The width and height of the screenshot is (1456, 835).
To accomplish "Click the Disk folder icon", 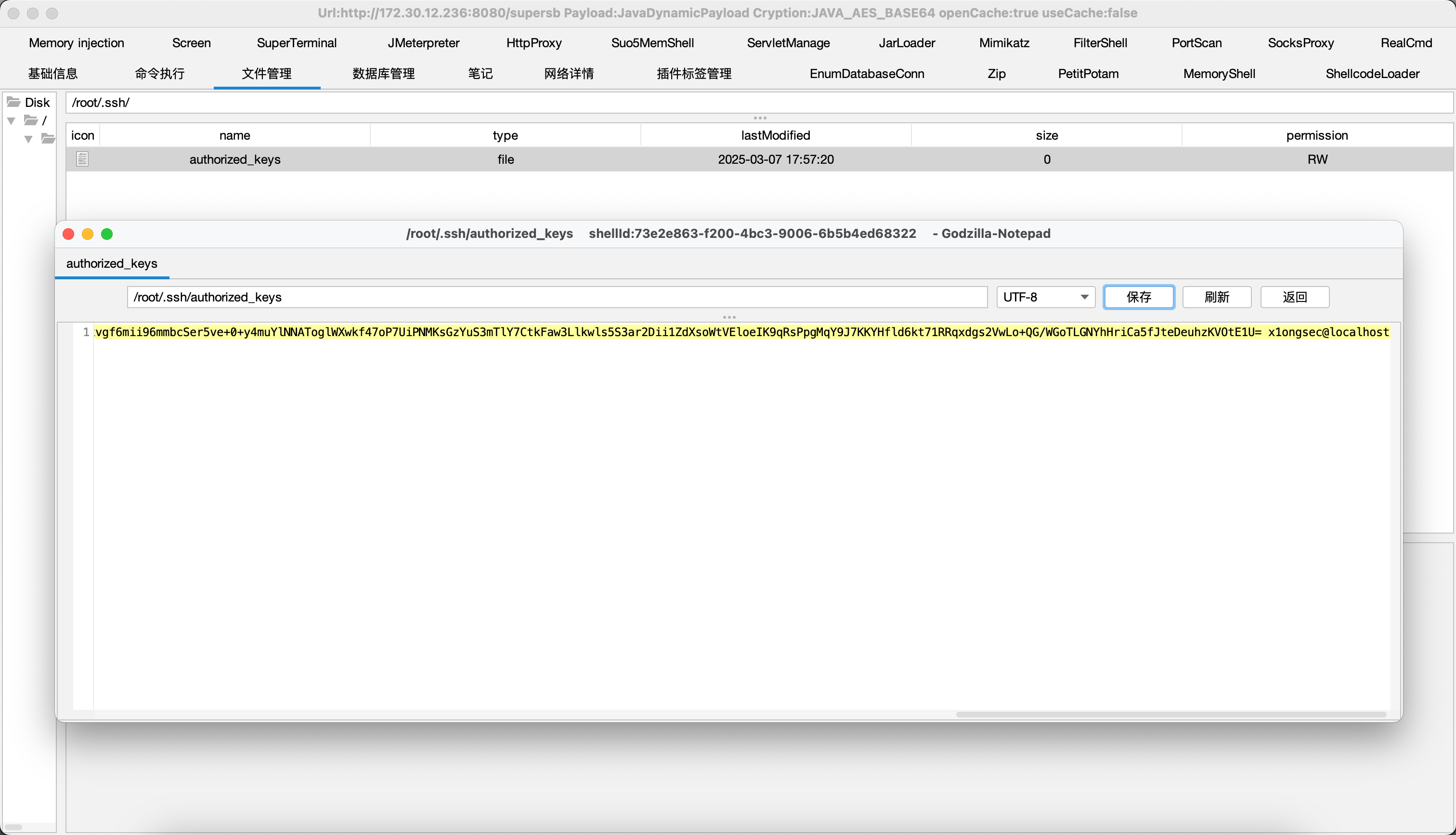I will (x=14, y=102).
